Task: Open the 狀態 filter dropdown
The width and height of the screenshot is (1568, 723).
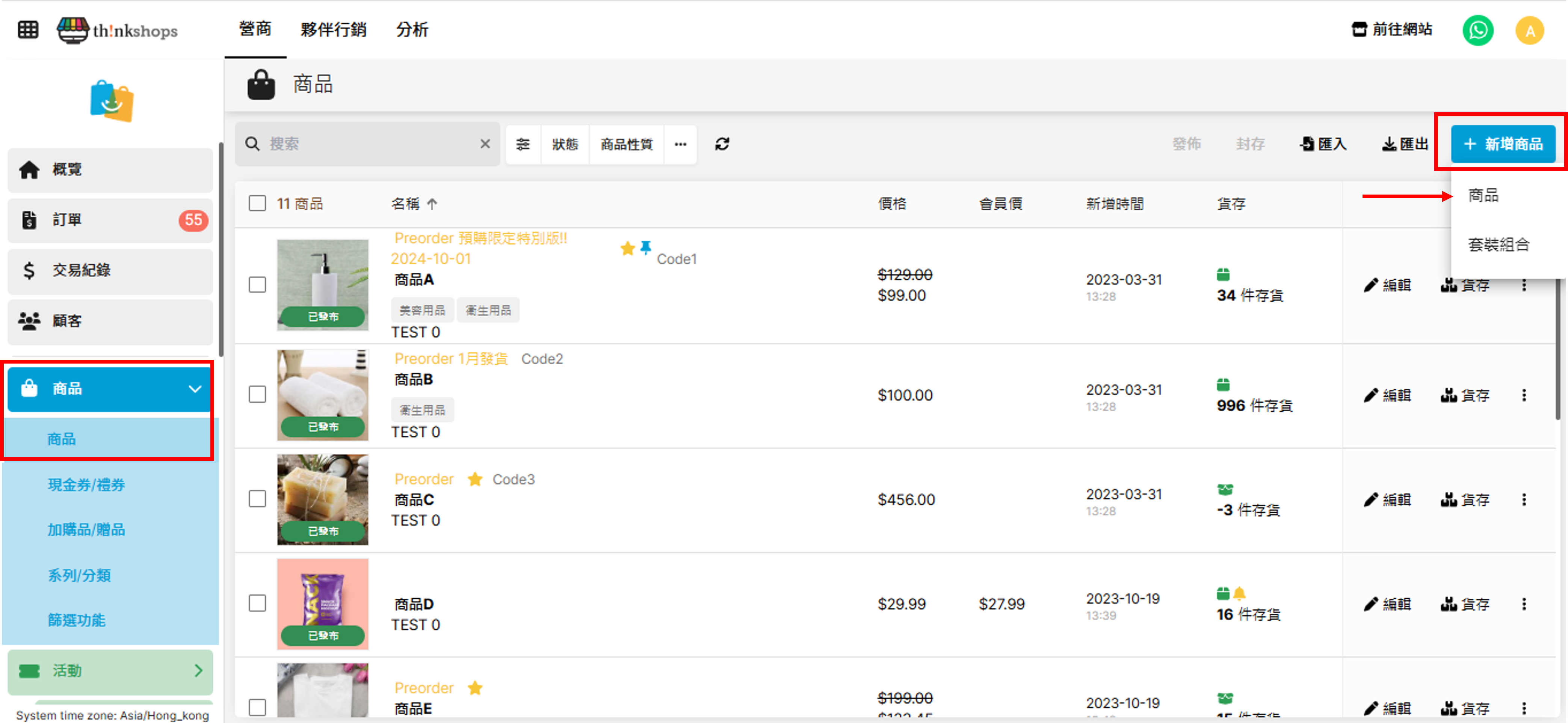Action: coord(565,144)
